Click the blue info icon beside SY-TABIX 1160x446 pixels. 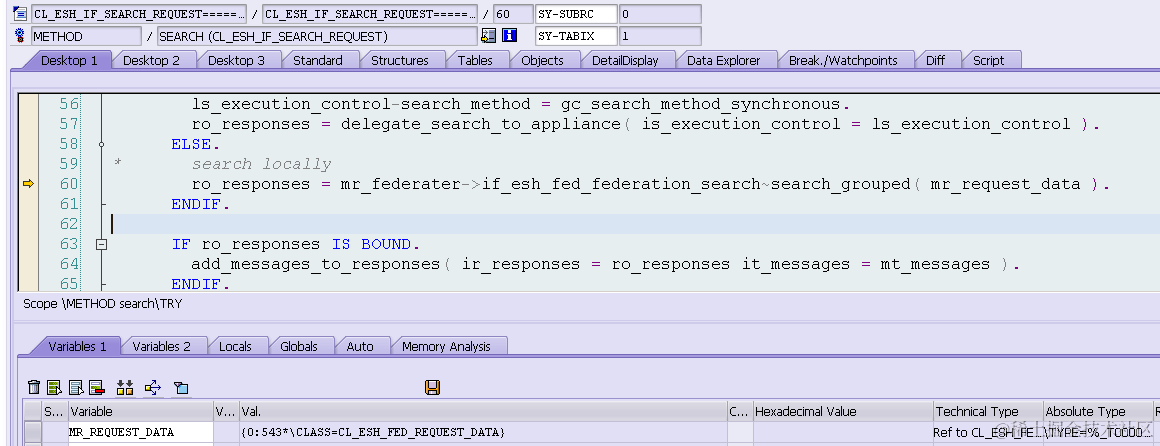coord(509,36)
